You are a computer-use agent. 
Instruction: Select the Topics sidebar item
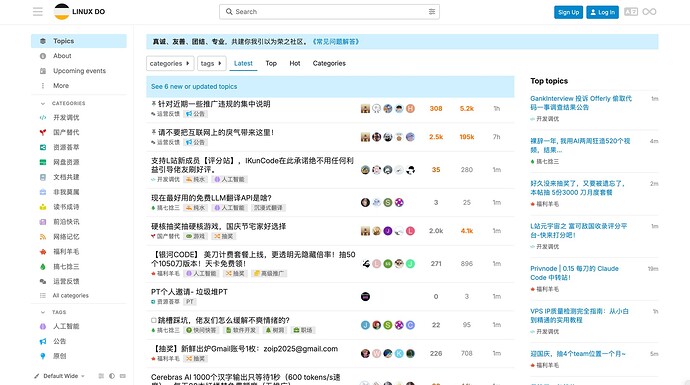pos(79,41)
